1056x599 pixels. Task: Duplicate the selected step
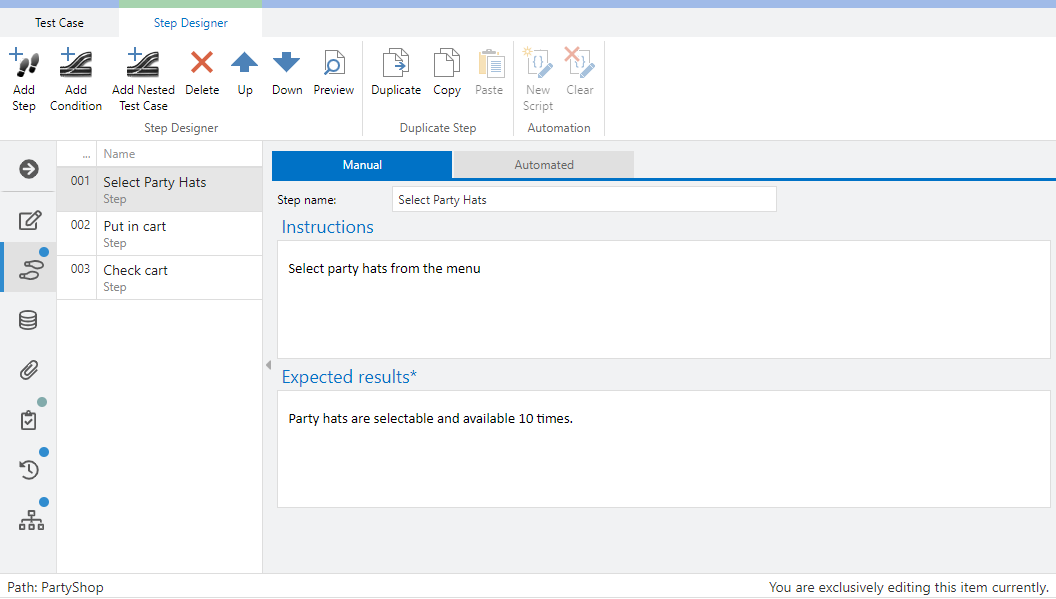(x=396, y=65)
